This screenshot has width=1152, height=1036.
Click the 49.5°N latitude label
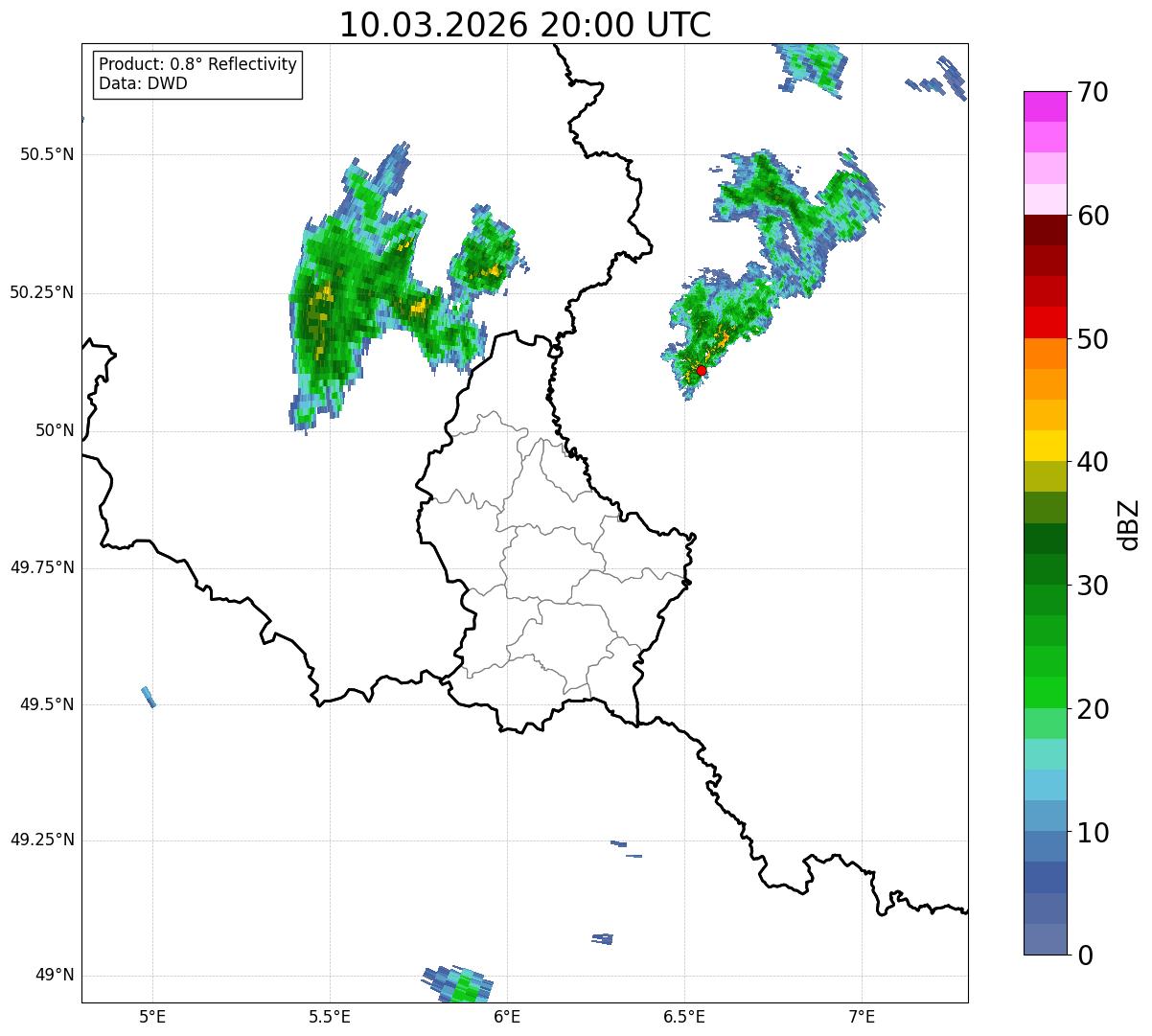[47, 704]
